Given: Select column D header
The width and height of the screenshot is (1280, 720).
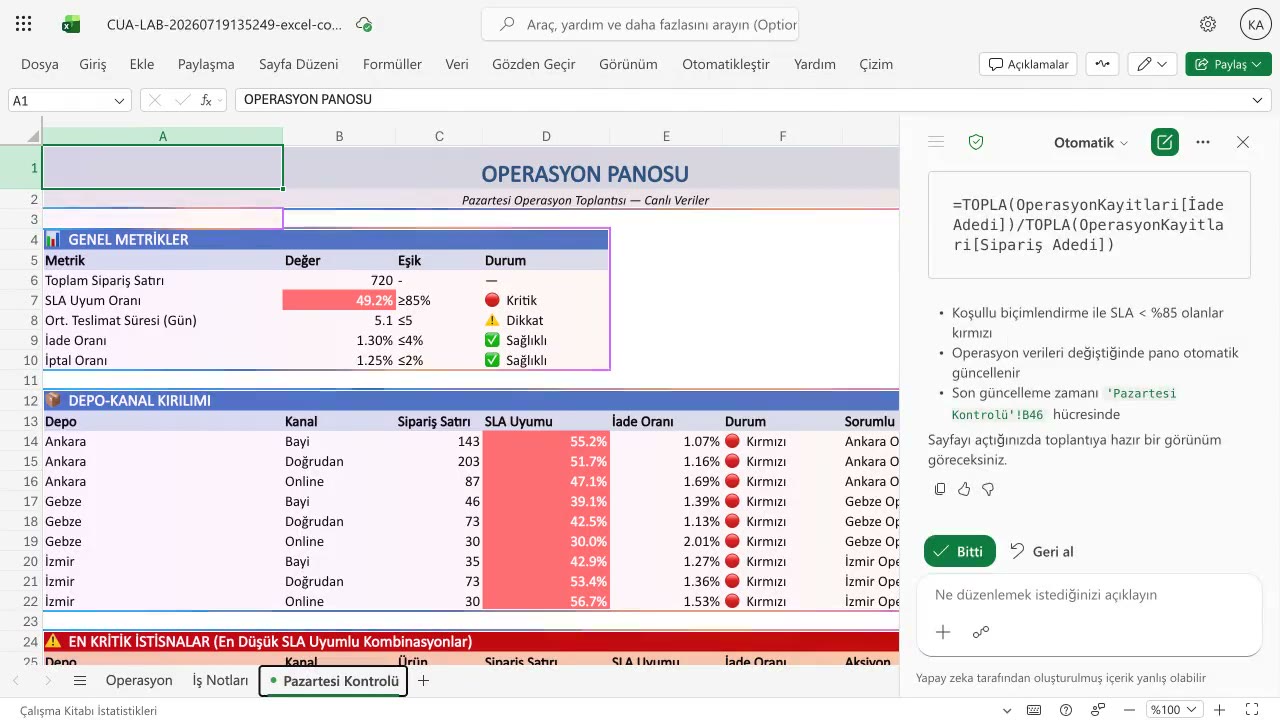Looking at the screenshot, I should click(546, 136).
